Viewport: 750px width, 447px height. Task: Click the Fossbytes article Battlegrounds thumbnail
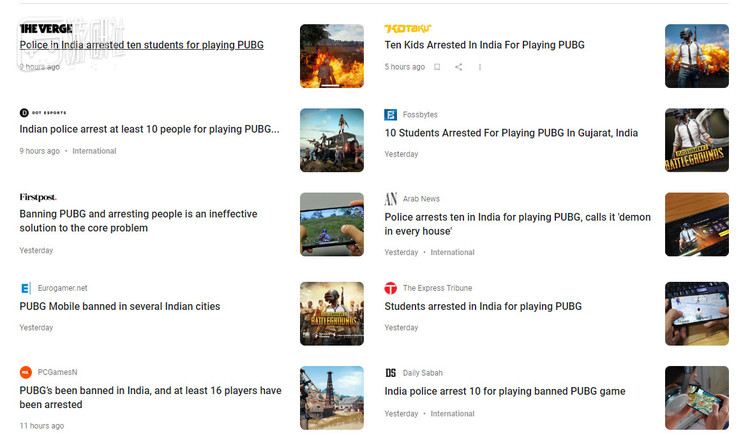(696, 140)
